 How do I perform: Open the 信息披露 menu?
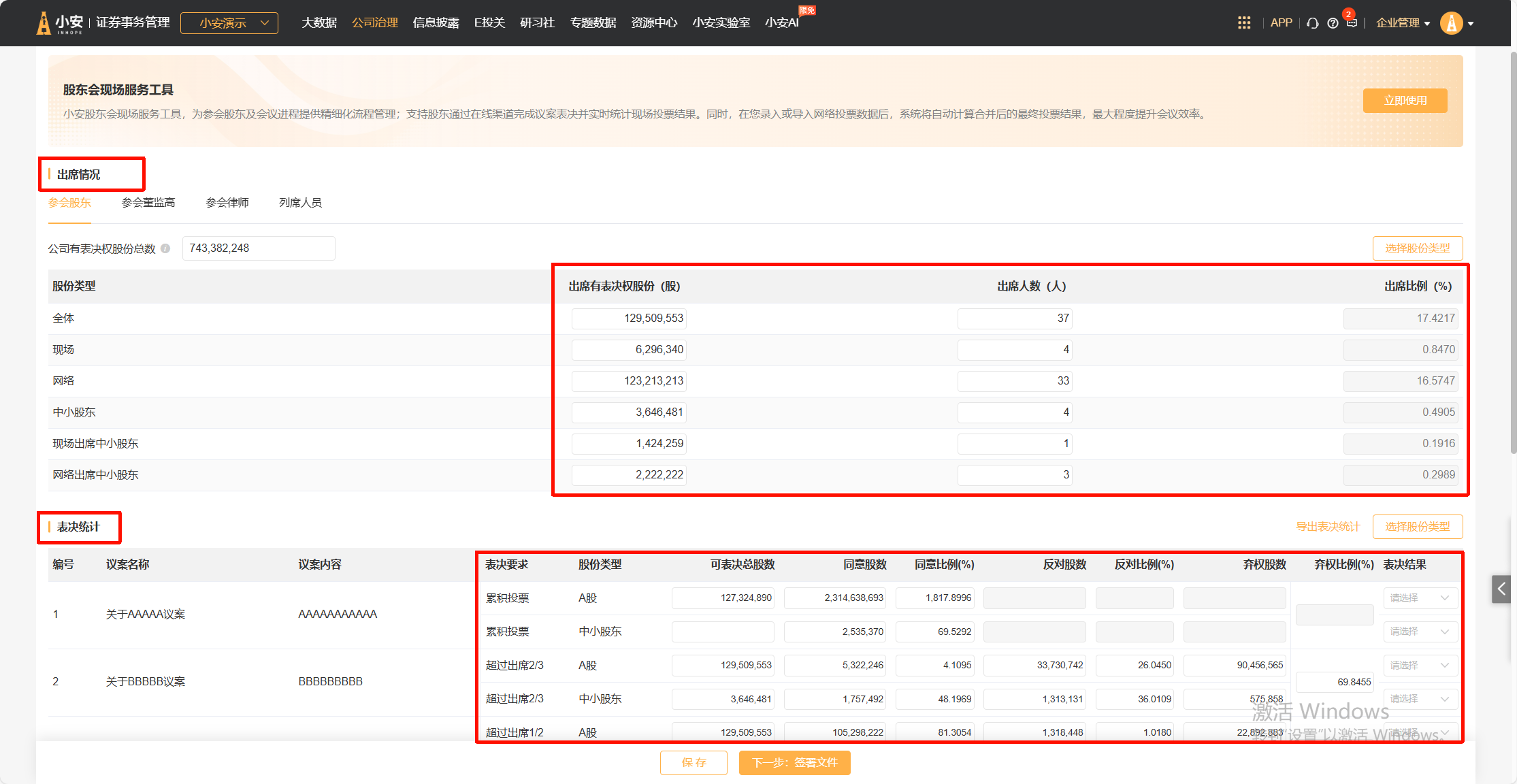436,23
